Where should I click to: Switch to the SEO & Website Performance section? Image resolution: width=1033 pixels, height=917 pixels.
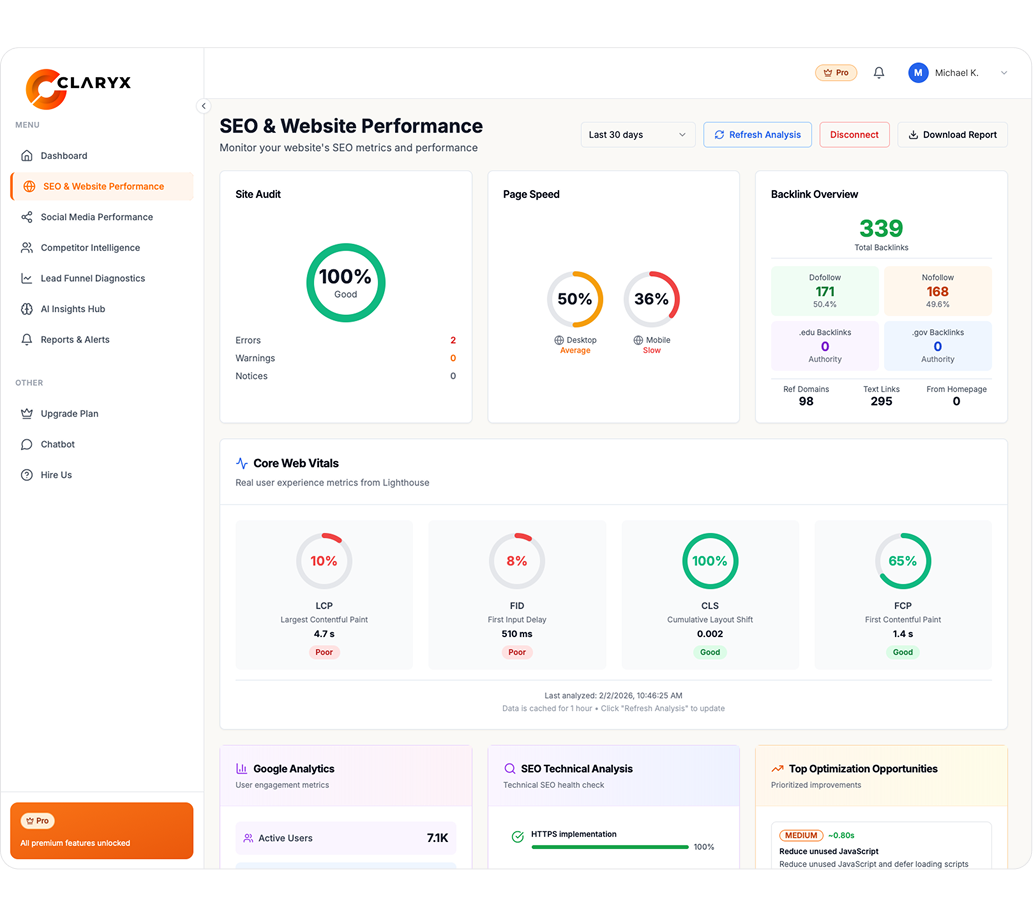tap(101, 186)
